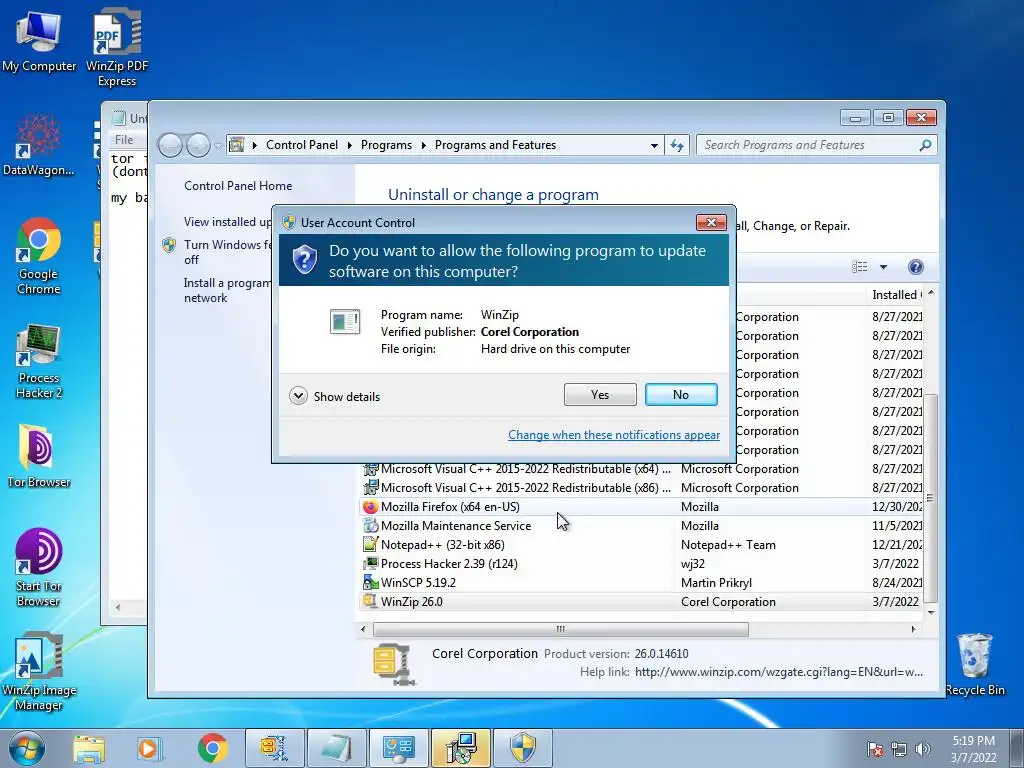Click the vertical scrollbar up arrow
This screenshot has width=1024, height=768.
point(931,293)
